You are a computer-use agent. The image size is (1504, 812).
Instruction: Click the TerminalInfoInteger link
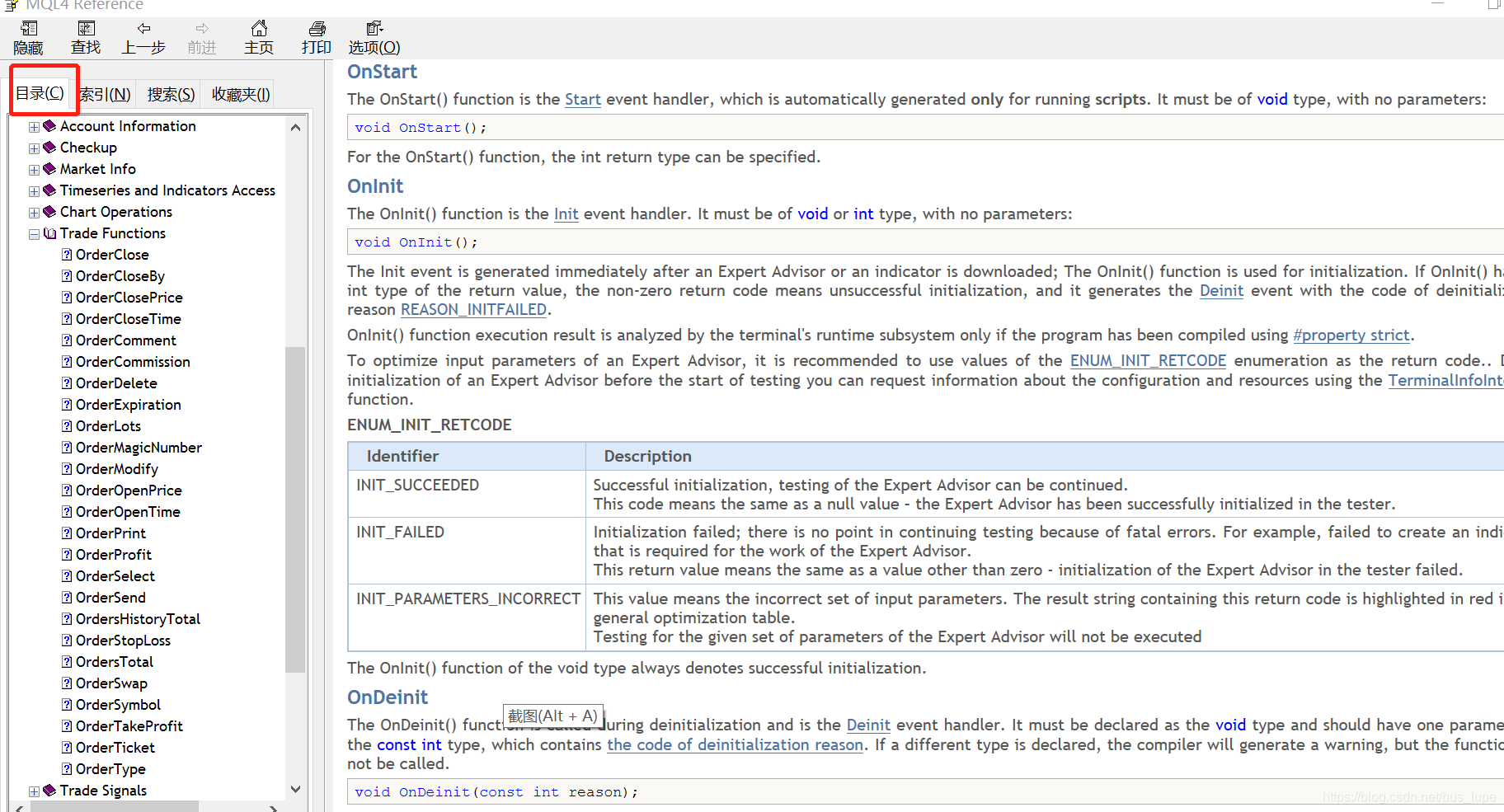[1445, 380]
